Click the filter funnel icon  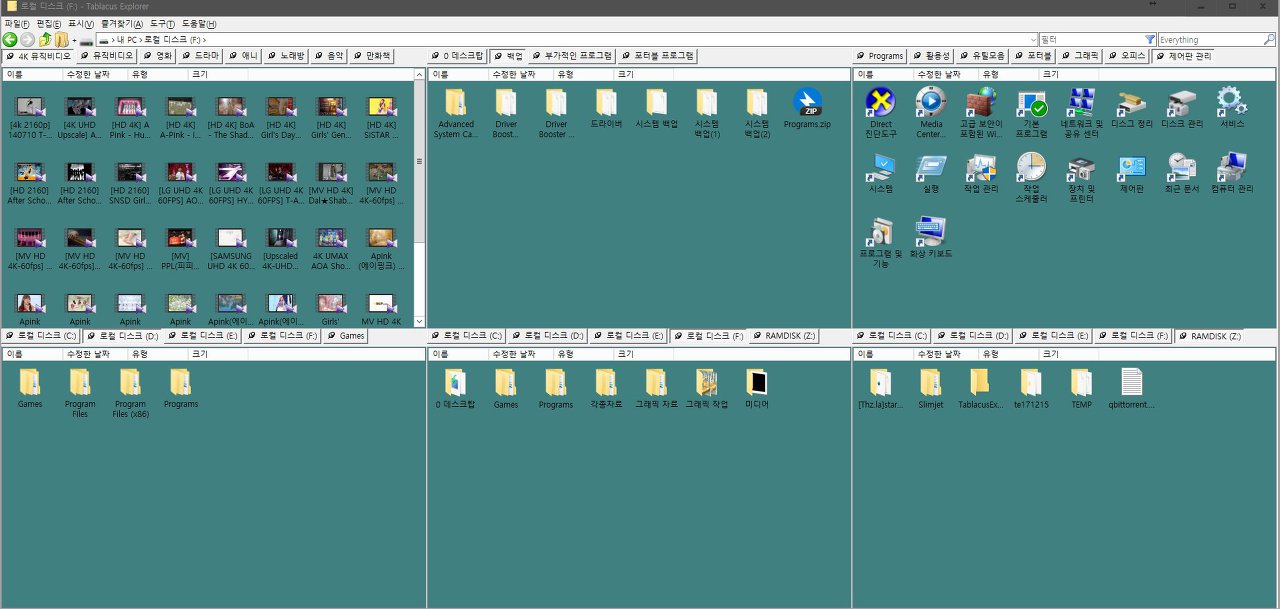point(1150,40)
